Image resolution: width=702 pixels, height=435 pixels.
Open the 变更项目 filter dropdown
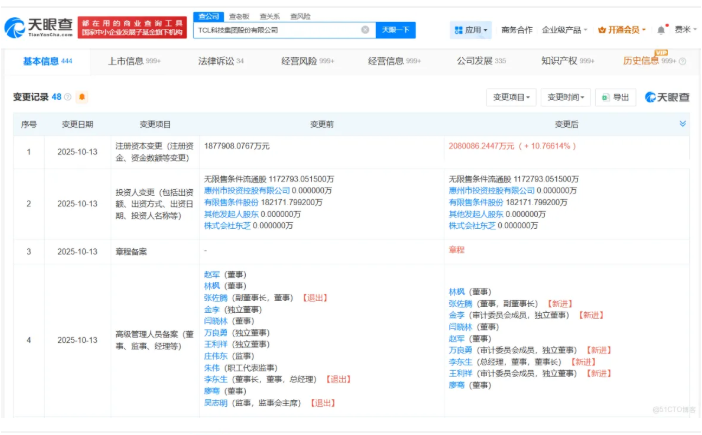pos(511,97)
